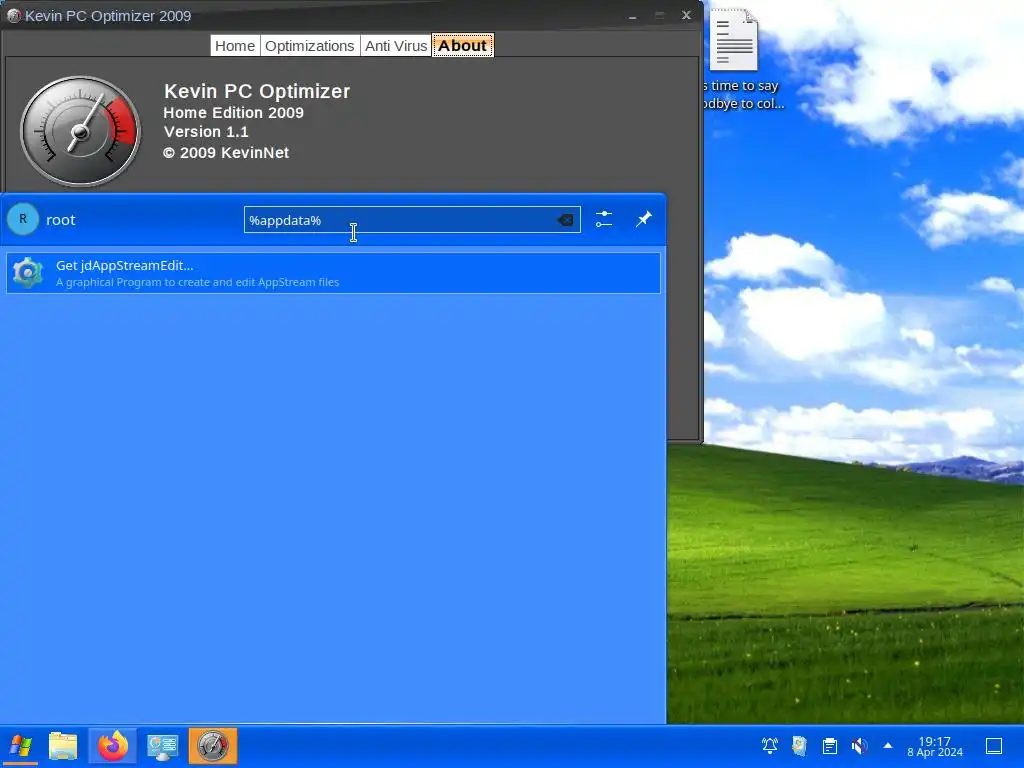Click the show desktop button
Viewport: 1024px width, 768px height.
(994, 746)
